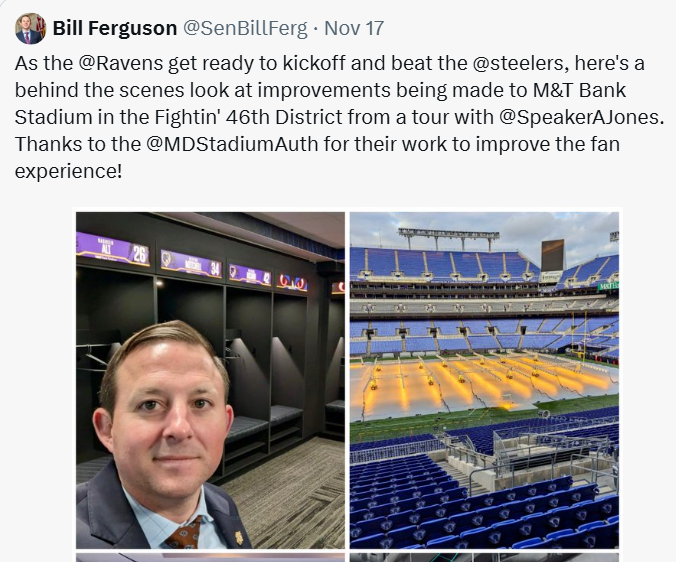The height and width of the screenshot is (562, 676).
Task: Click the word "experience!" in tweet text
Action: coord(69,171)
